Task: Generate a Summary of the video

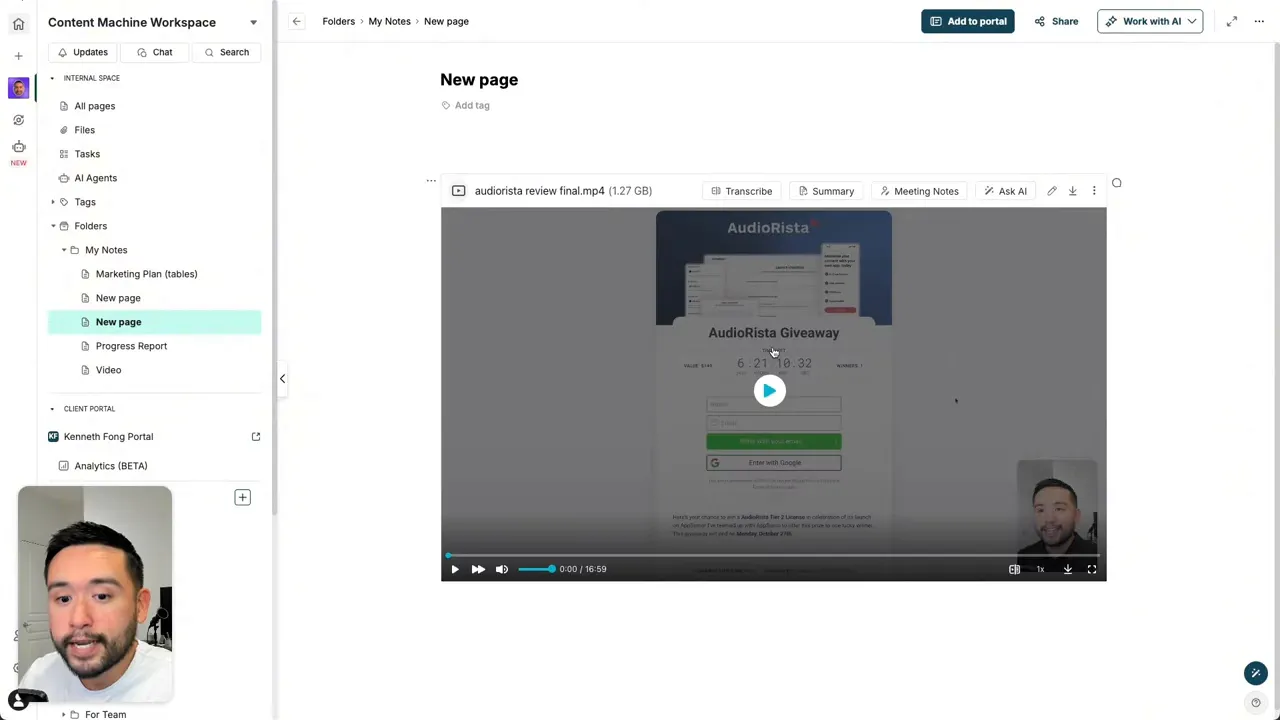Action: coord(826,191)
